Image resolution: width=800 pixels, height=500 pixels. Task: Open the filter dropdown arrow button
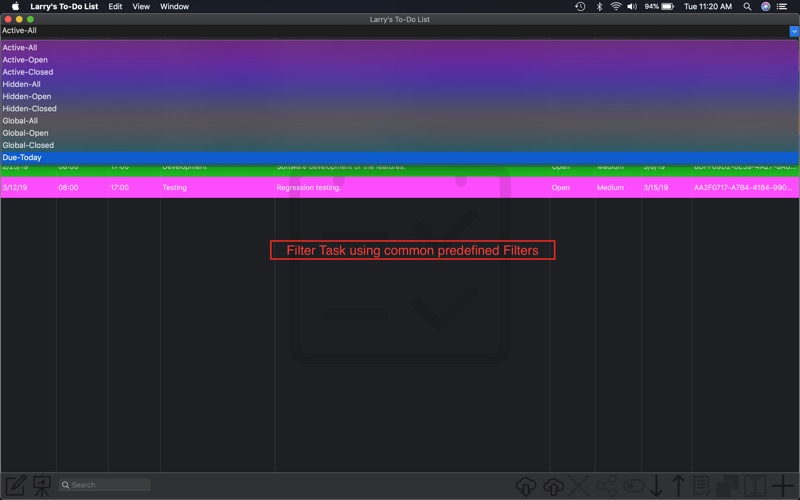[x=794, y=31]
